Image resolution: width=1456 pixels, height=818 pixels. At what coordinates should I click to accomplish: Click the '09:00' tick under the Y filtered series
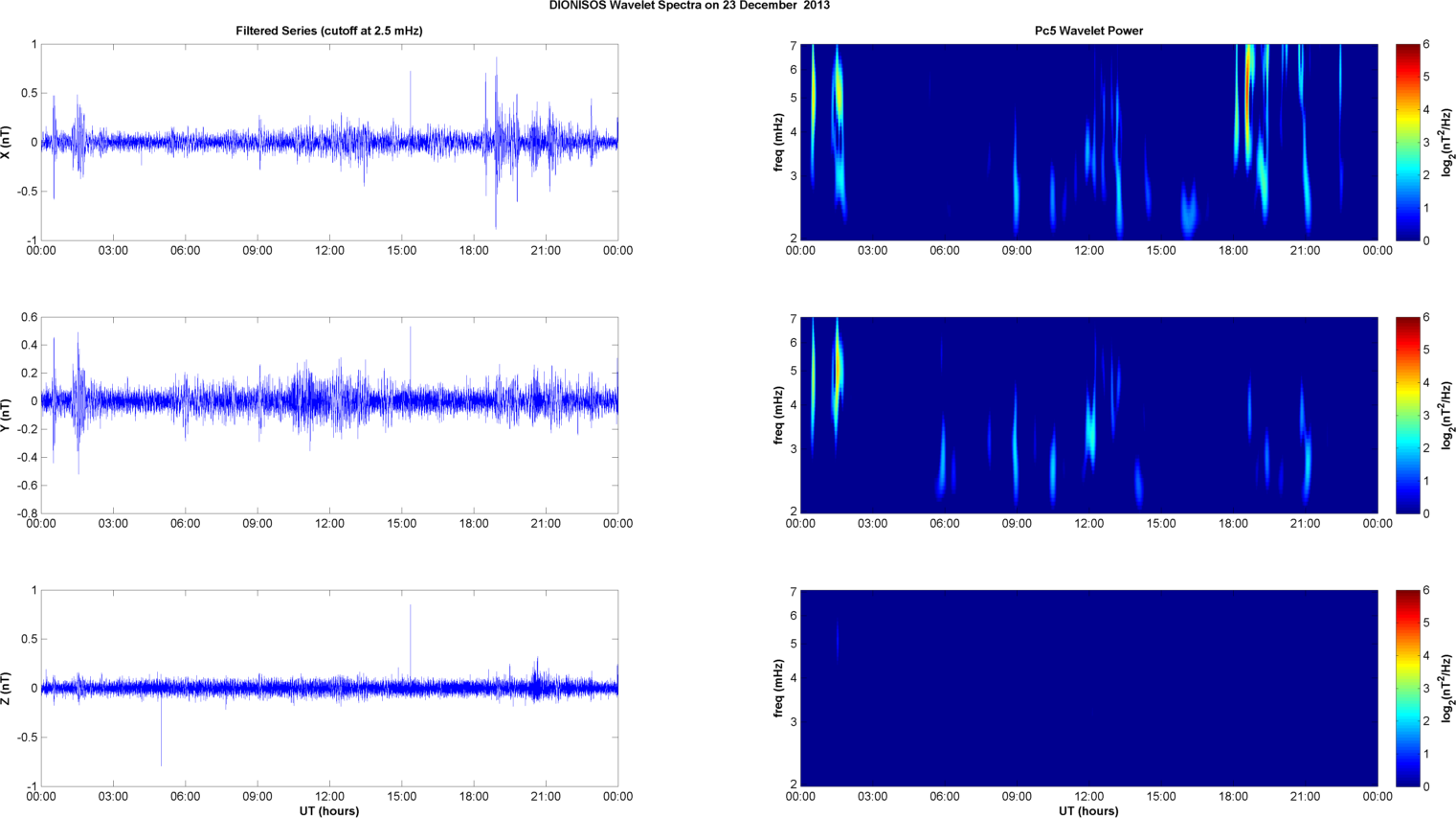pyautogui.click(x=258, y=524)
